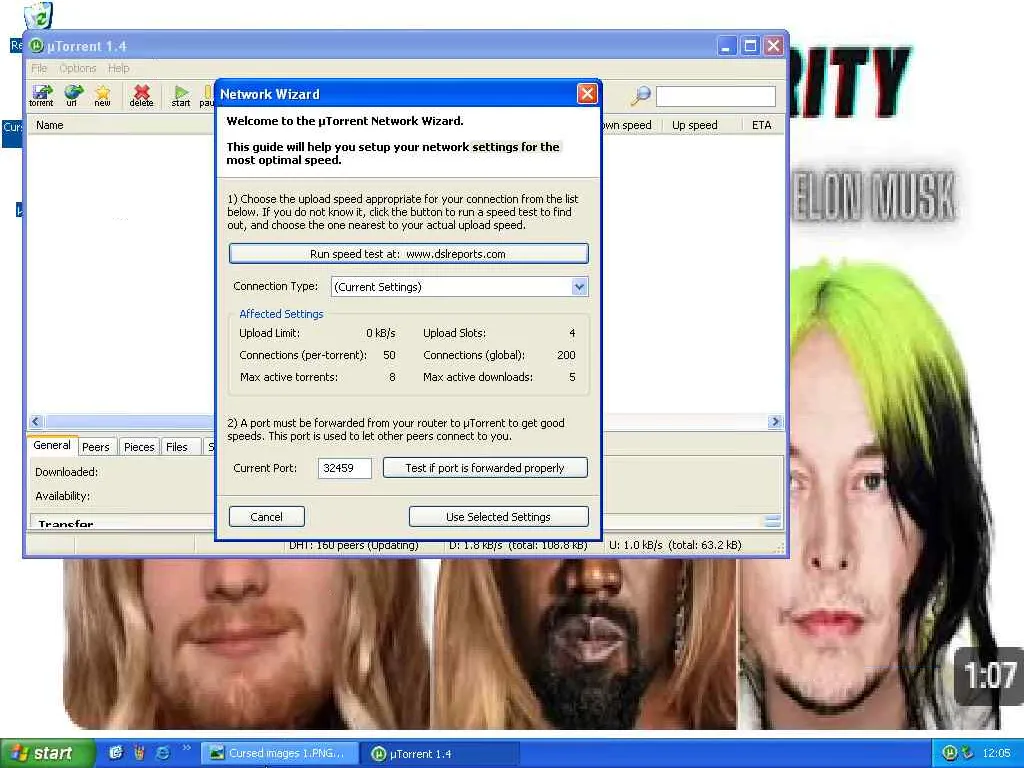Test if port is forwarded properly
This screenshot has width=1024, height=768.
pyautogui.click(x=485, y=468)
